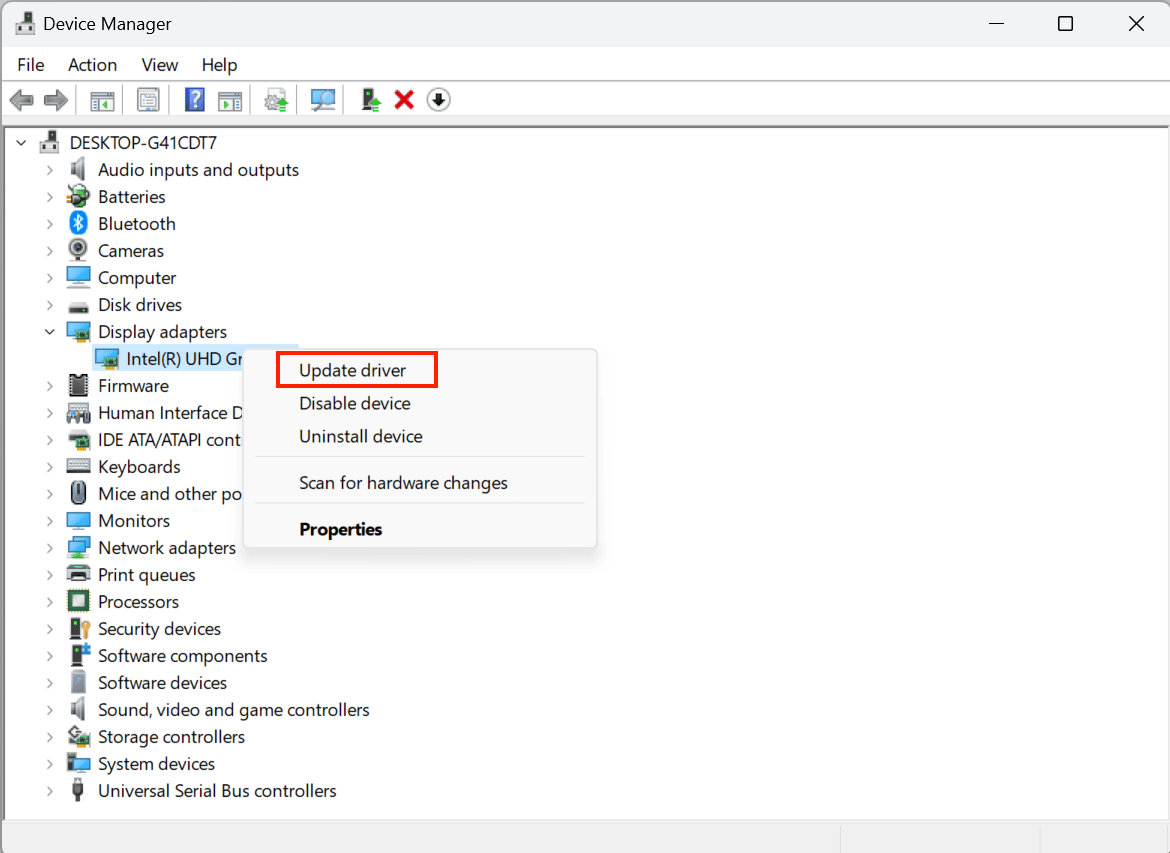This screenshot has height=853, width=1170.
Task: Click the Uninstall device red X icon
Action: [x=403, y=99]
